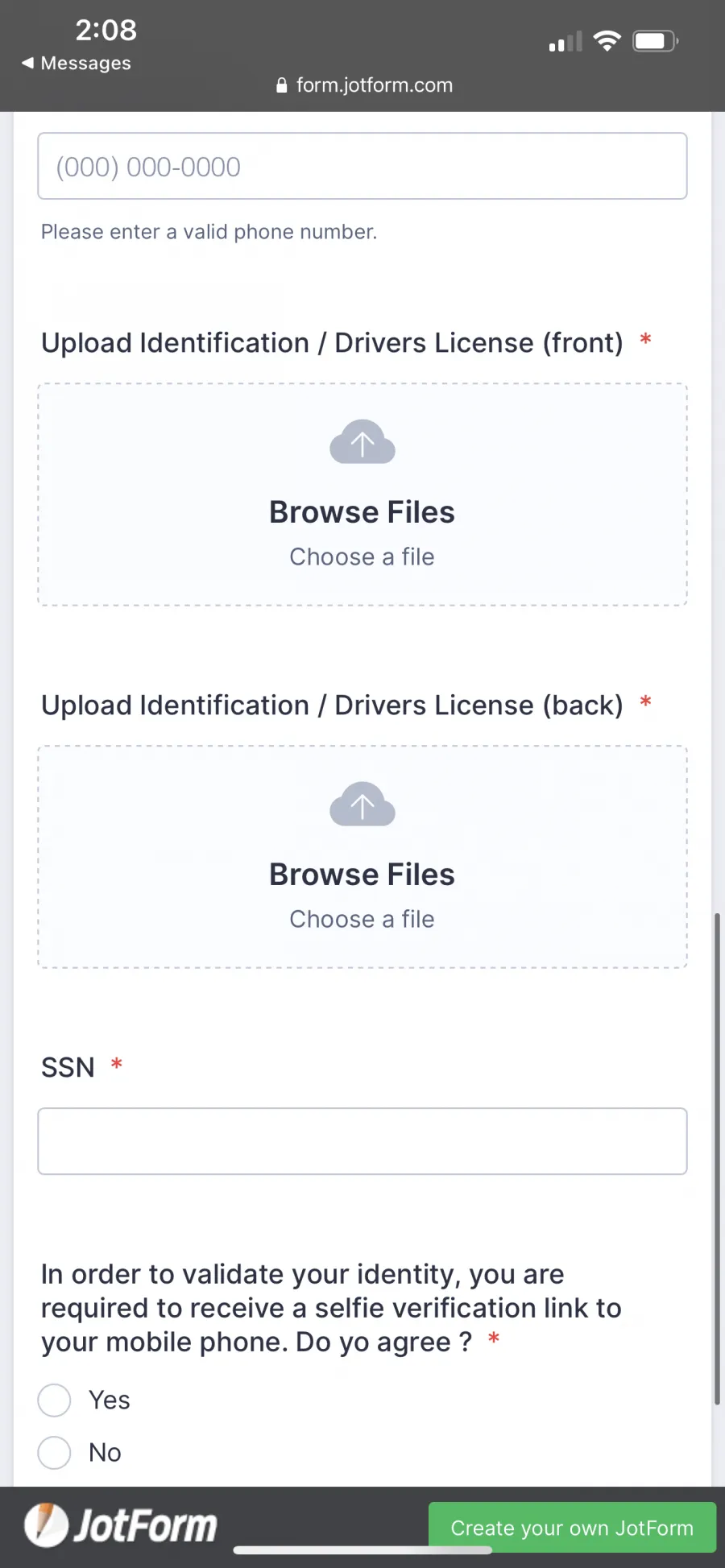This screenshot has height=1568, width=725.
Task: Select No for selfie verification
Action: (55, 1453)
